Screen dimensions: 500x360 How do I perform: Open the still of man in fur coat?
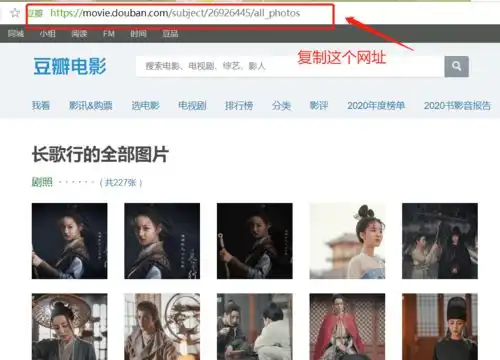162,327
